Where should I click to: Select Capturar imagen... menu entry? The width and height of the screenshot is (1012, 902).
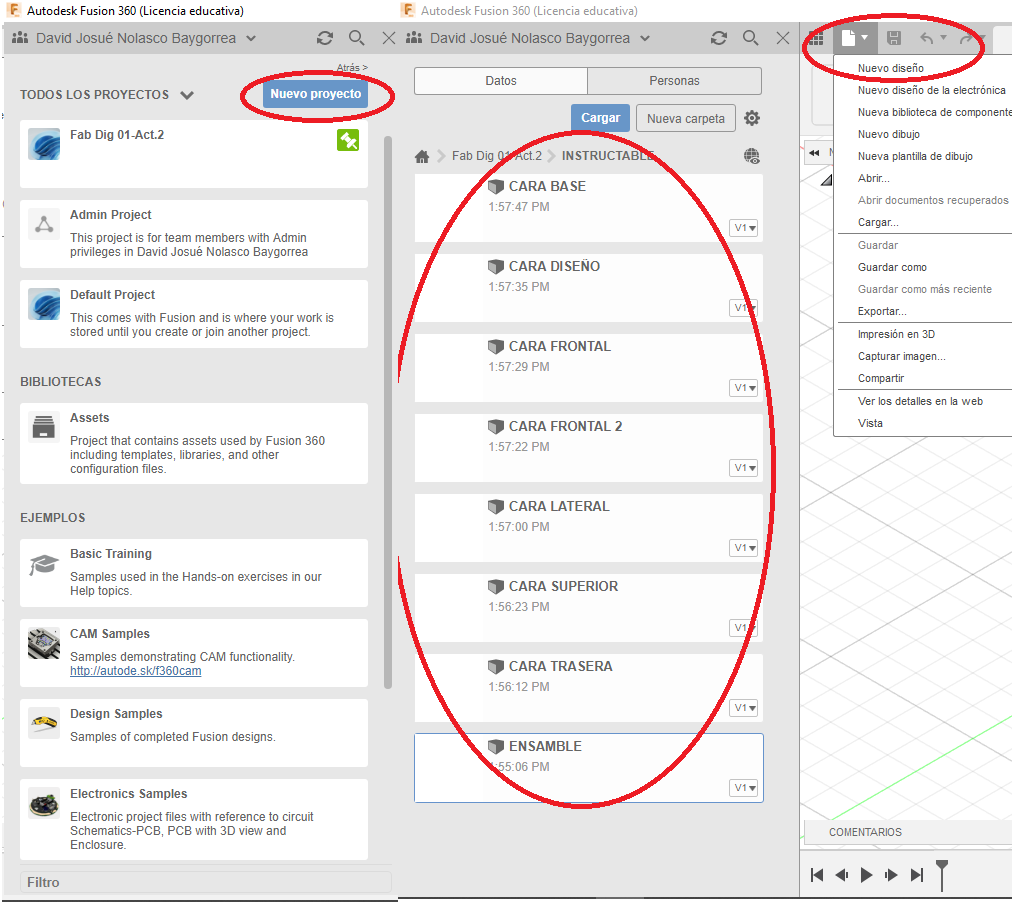point(902,356)
